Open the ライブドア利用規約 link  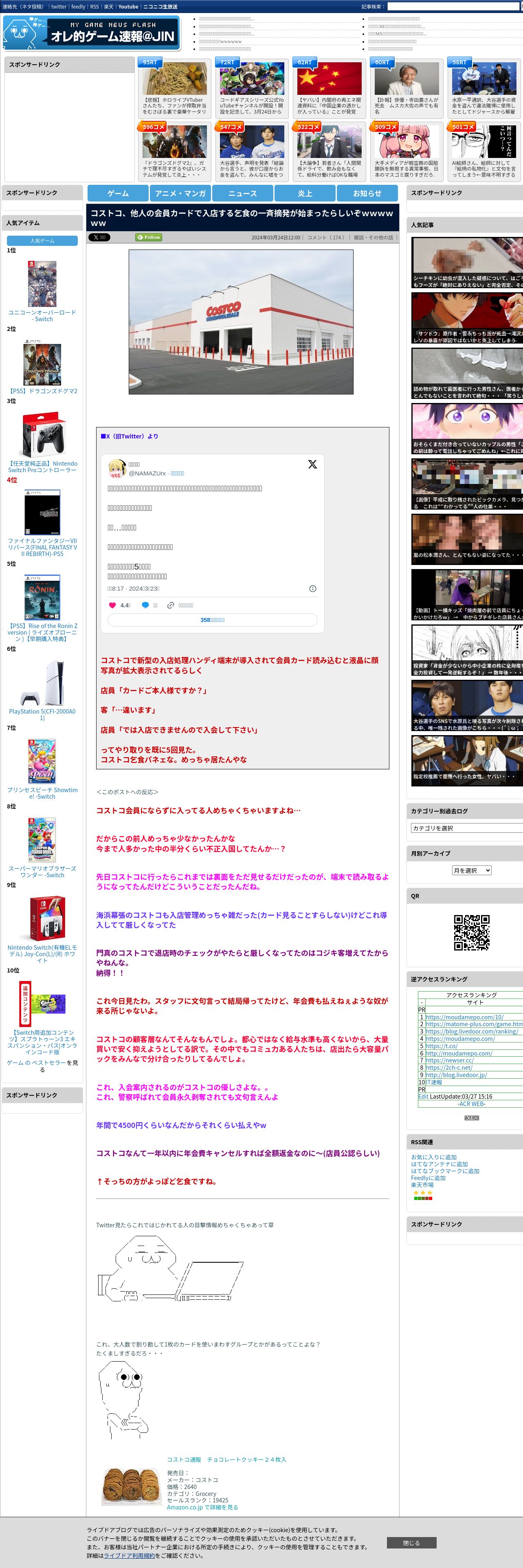[129, 1555]
